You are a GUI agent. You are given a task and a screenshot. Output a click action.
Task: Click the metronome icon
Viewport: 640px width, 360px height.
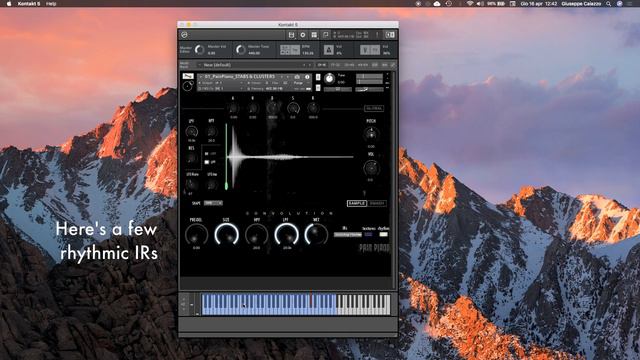[x=329, y=50]
